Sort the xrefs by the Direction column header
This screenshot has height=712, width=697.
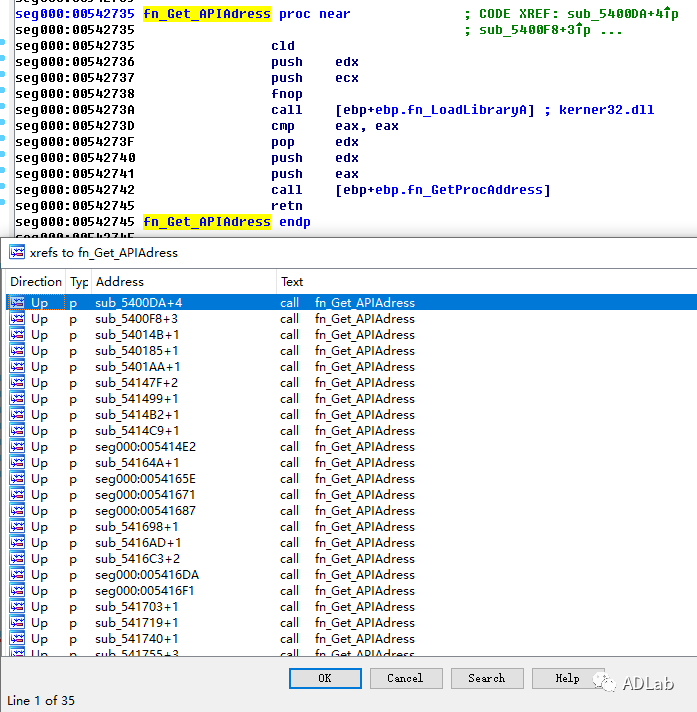(35, 282)
